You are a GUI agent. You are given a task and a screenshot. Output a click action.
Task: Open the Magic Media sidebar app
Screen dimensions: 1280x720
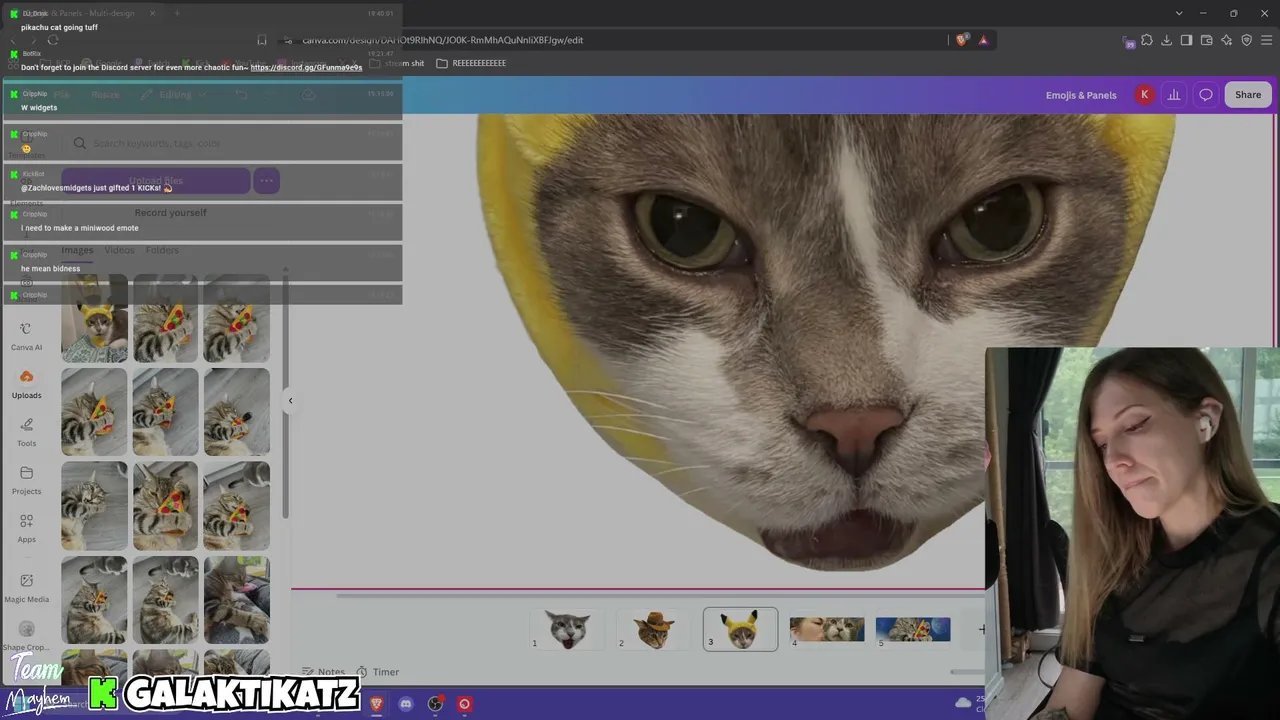[26, 588]
